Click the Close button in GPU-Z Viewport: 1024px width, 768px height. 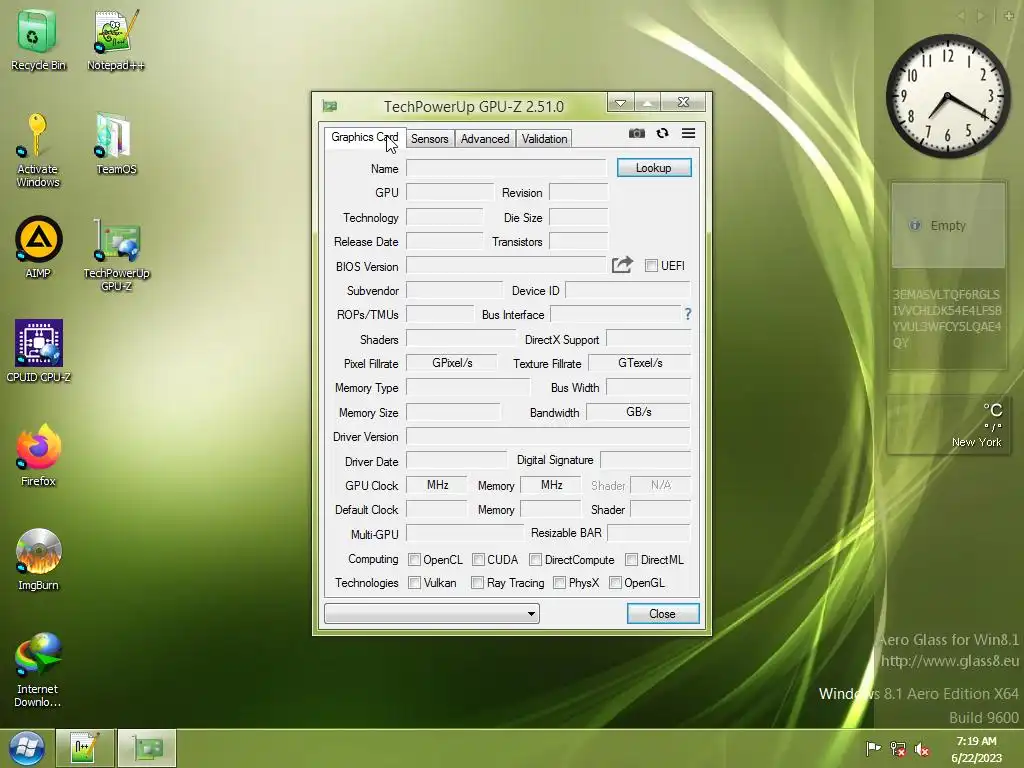pyautogui.click(x=662, y=614)
